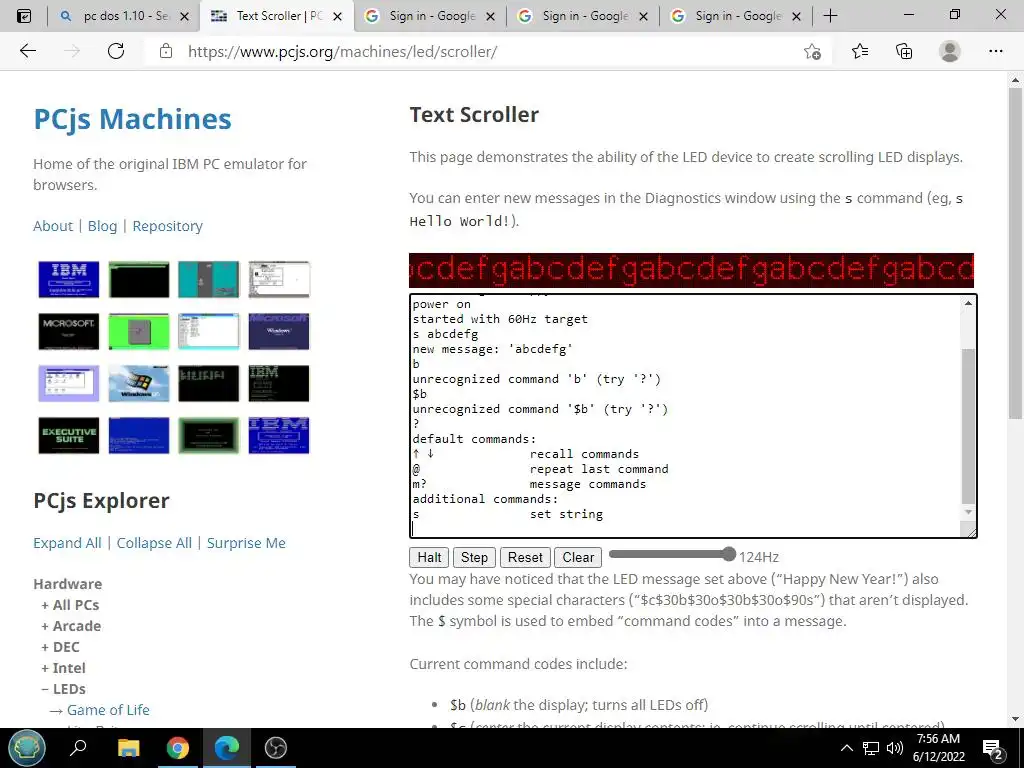
Task: Expand the DEC tree node
Action: (x=60, y=647)
